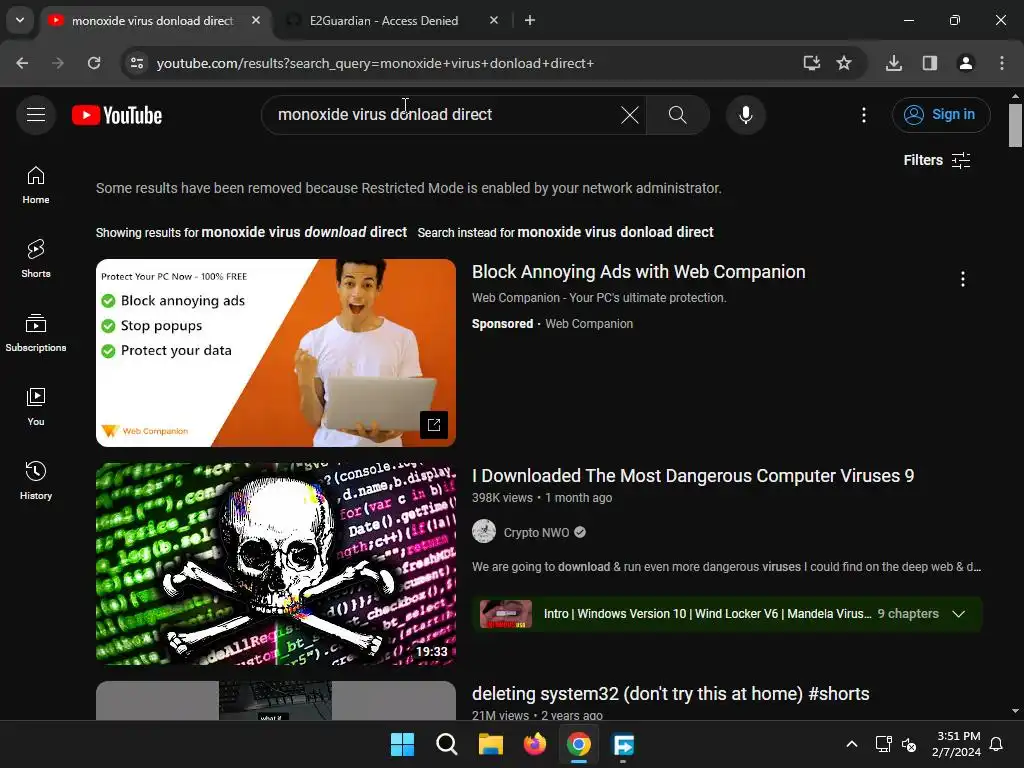The image size is (1024, 768).
Task: Click Crypto NWO channel avatar
Action: coord(484,532)
